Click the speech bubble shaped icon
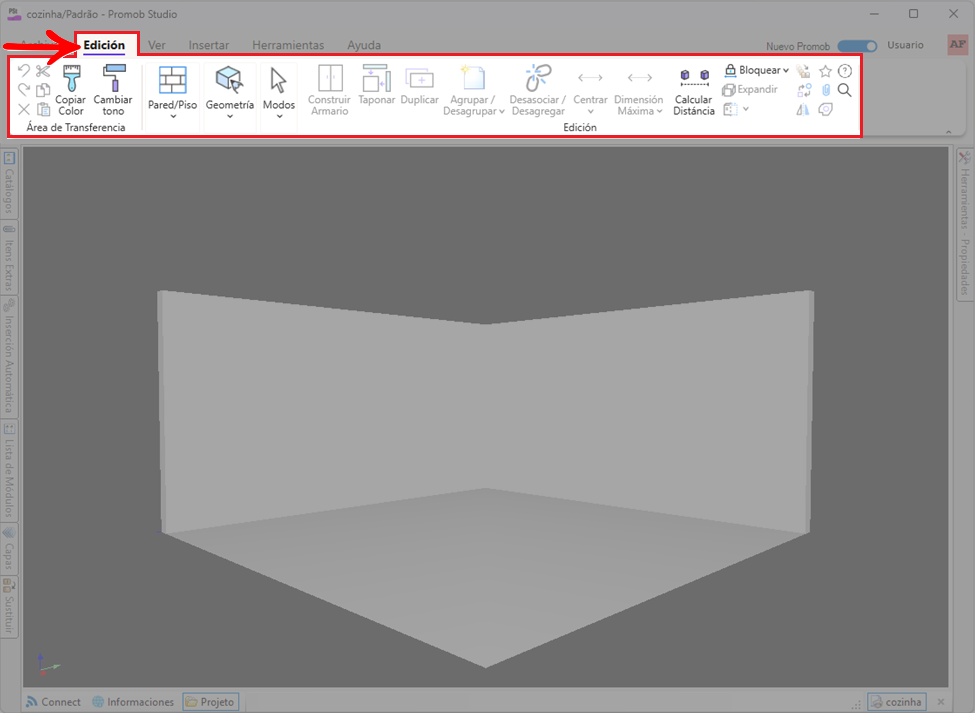 (x=825, y=110)
